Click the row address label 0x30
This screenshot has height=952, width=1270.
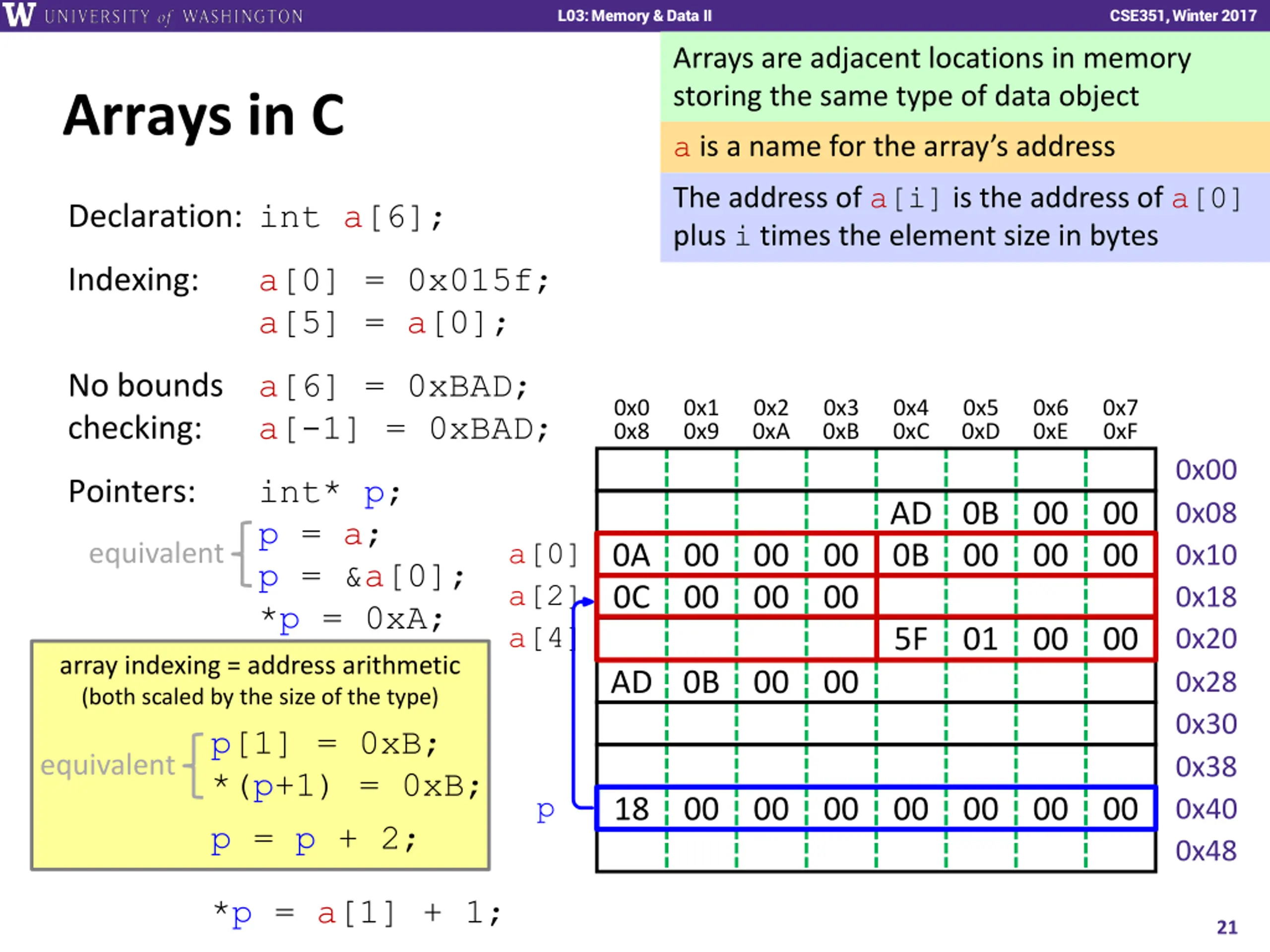click(x=1206, y=724)
